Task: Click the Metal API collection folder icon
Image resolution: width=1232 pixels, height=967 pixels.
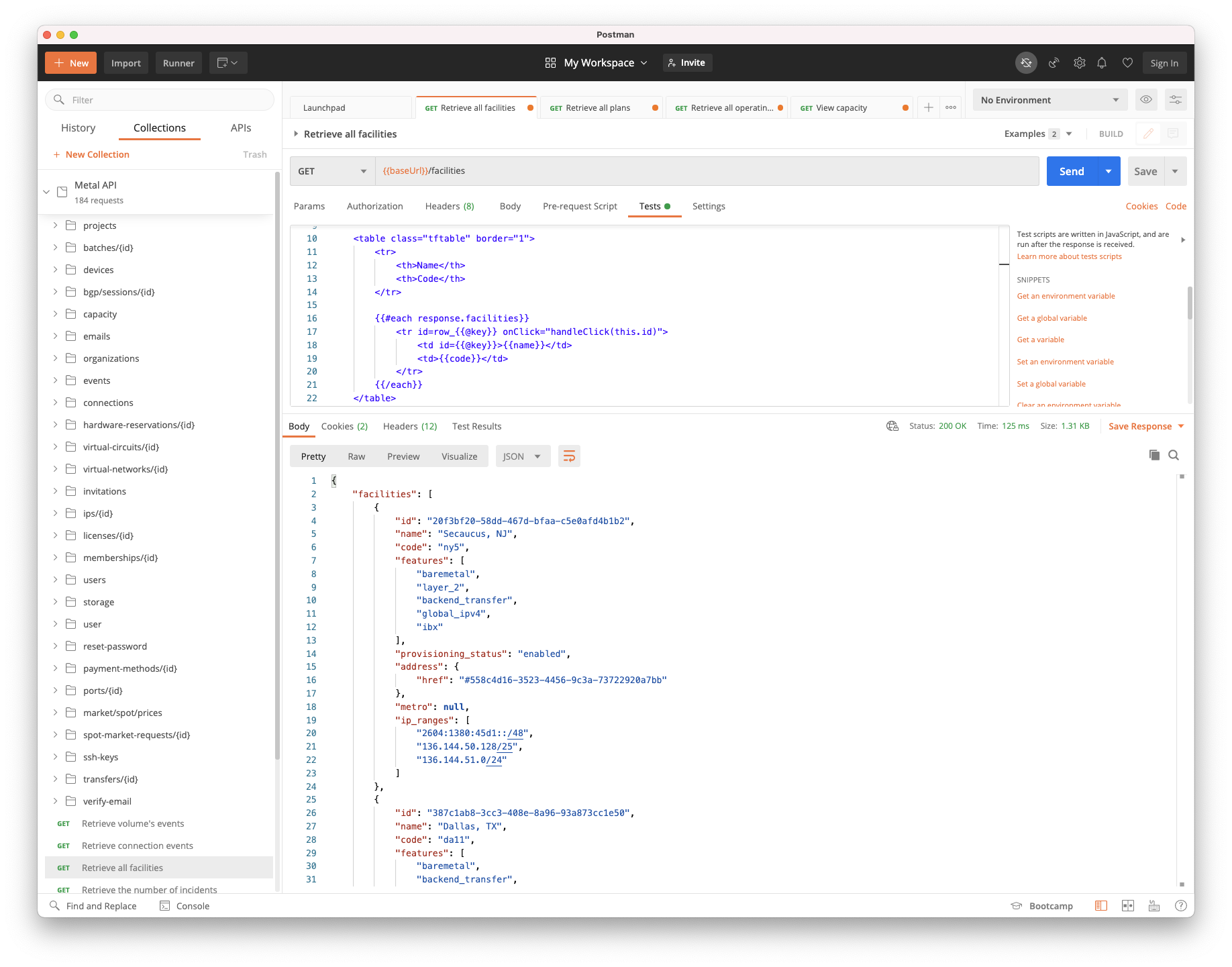Action: pyautogui.click(x=62, y=192)
